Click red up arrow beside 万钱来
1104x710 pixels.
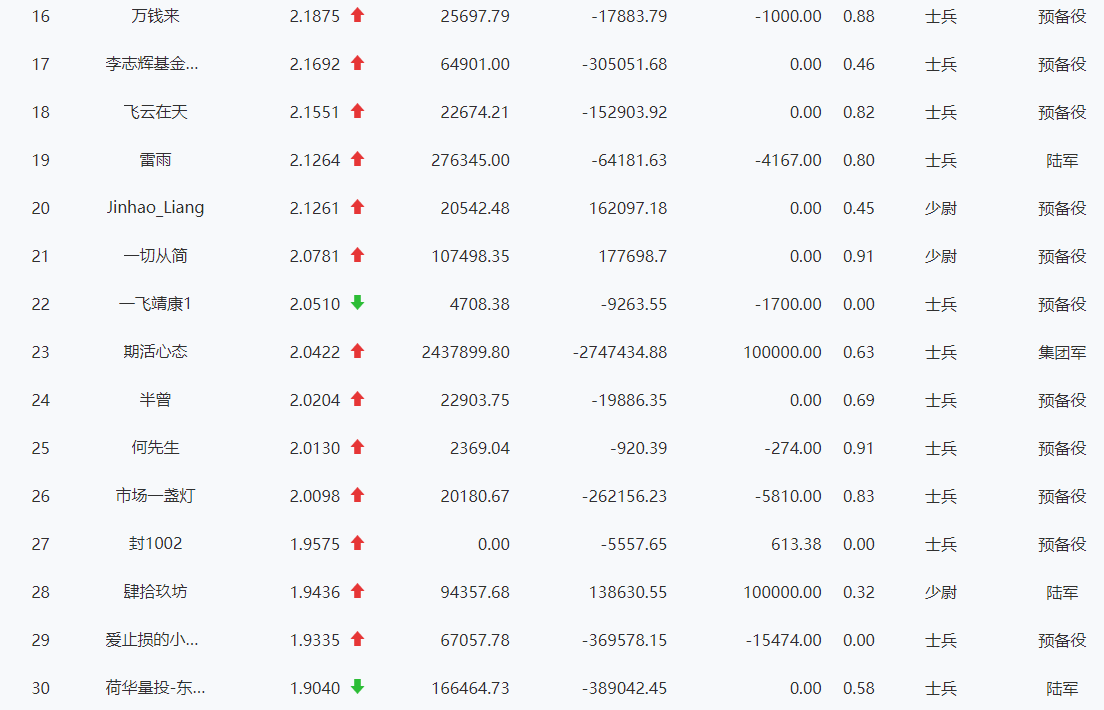[357, 15]
